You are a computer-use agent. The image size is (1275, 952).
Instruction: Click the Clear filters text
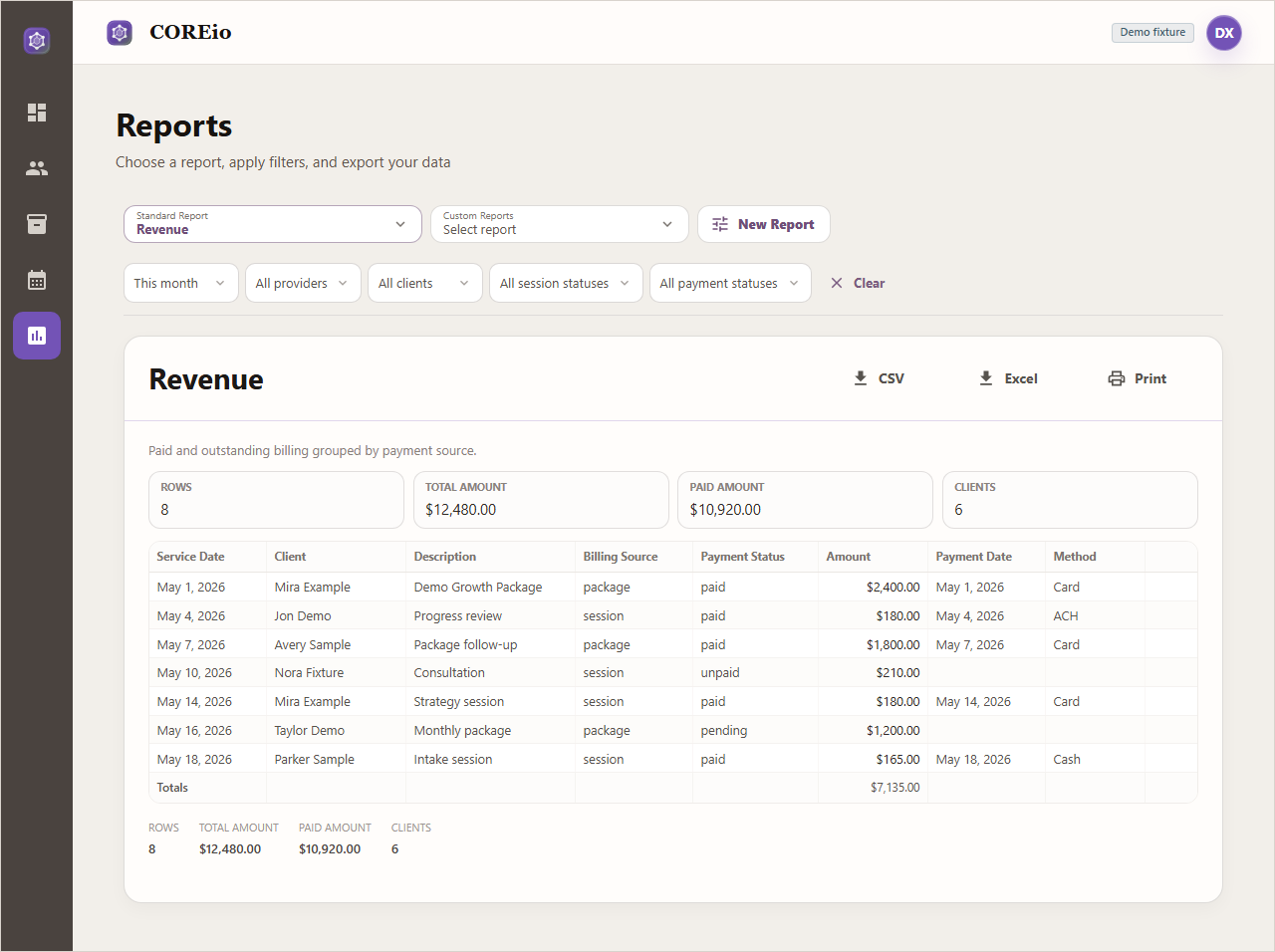coord(869,283)
